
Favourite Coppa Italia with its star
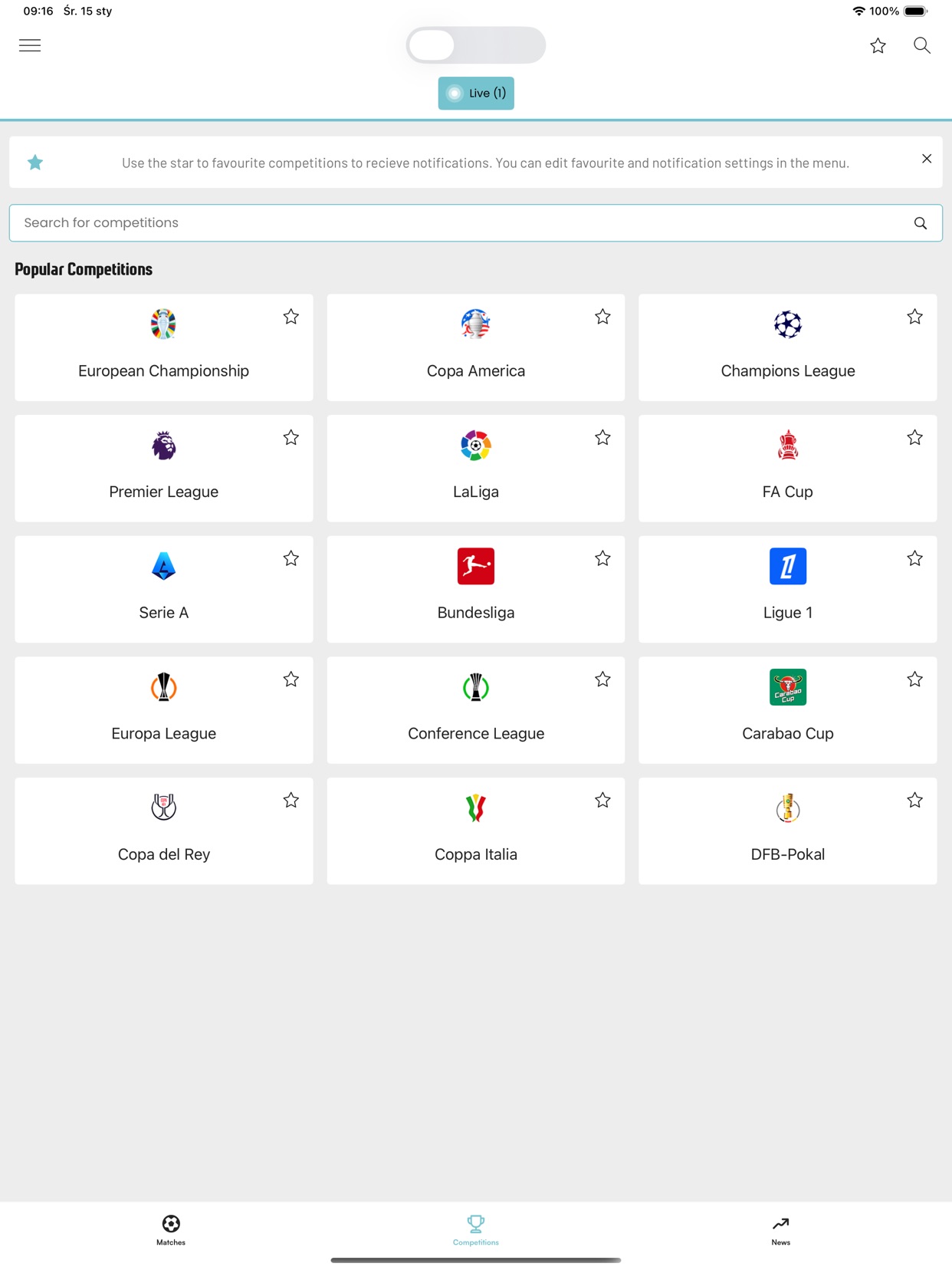[603, 801]
